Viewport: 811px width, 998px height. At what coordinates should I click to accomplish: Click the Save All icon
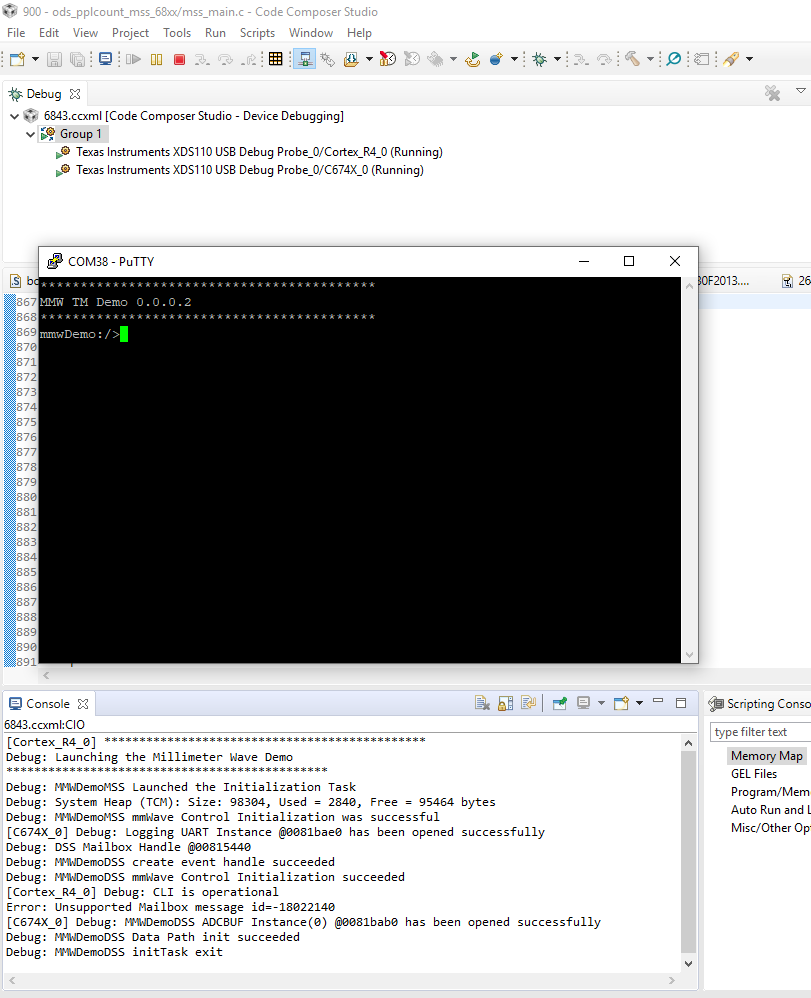[x=78, y=59]
